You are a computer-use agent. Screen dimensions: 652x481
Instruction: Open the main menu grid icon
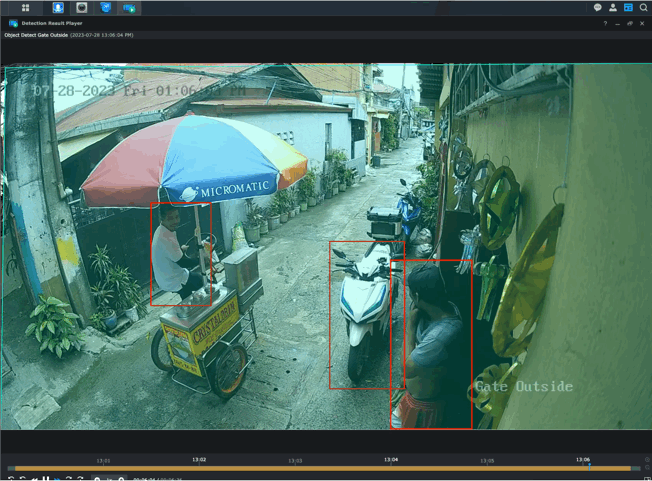pos(25,7)
